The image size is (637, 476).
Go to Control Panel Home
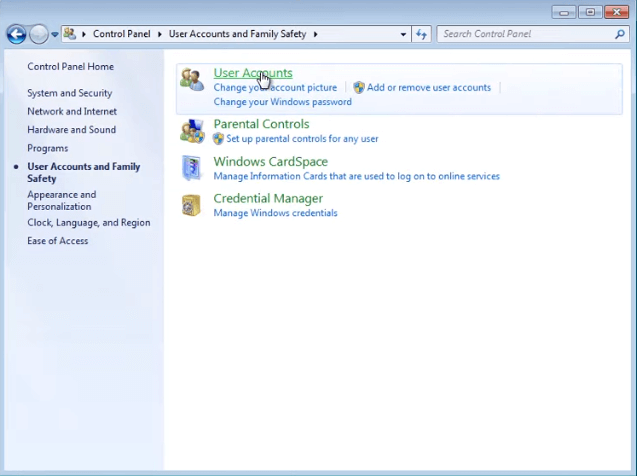[x=71, y=67]
